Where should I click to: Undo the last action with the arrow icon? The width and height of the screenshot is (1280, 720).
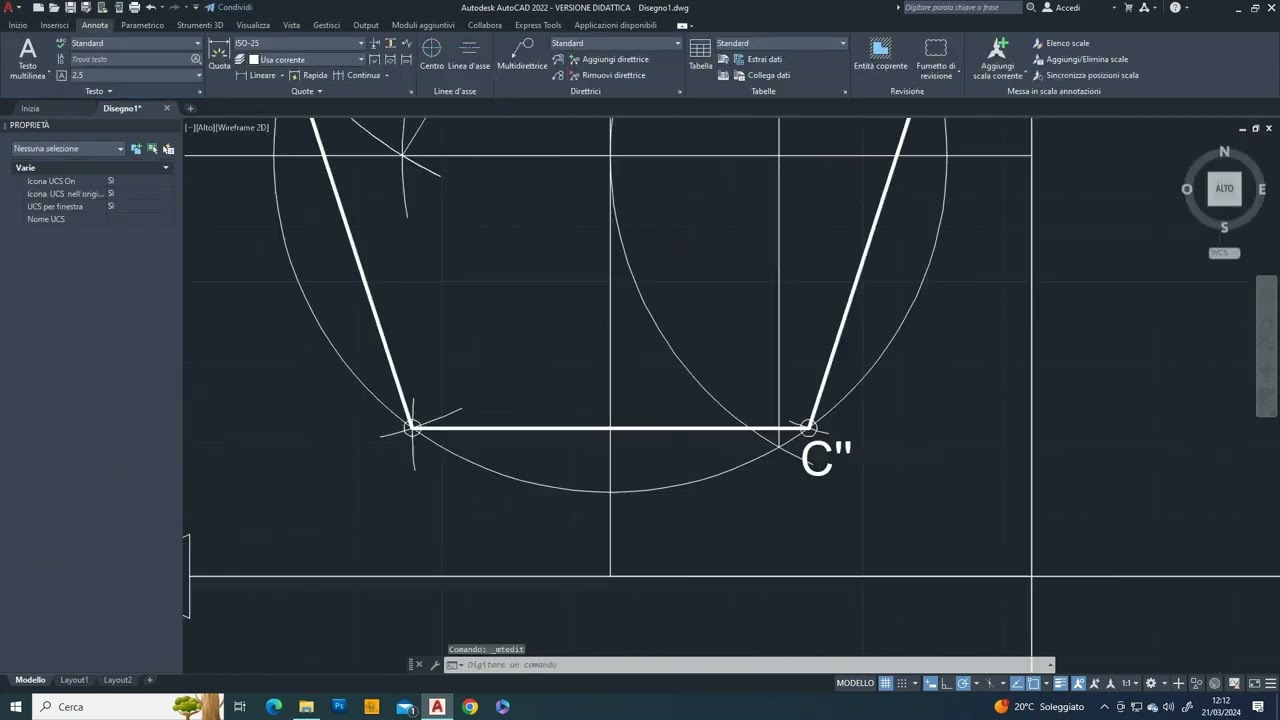(x=151, y=7)
